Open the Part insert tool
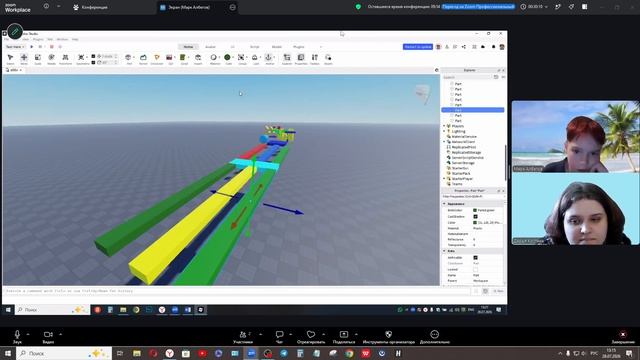The height and width of the screenshot is (360, 640). pyautogui.click(x=128, y=59)
